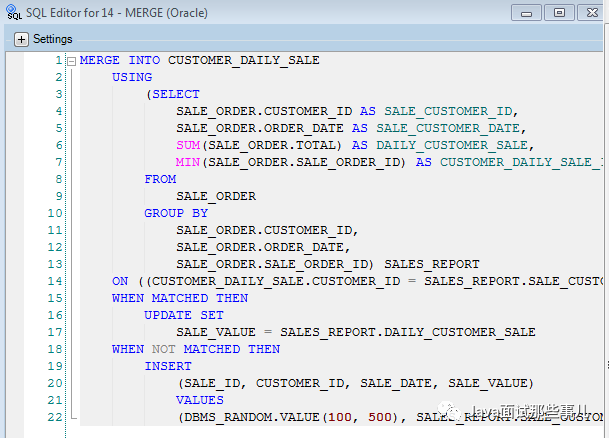Maximize the SQL Editor window

[559, 13]
